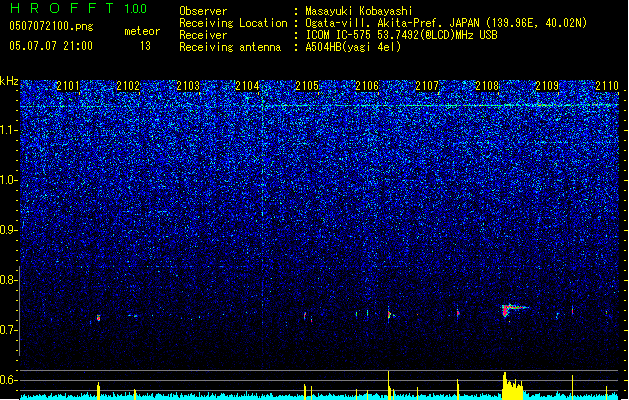Select the Ogata-vill. Akita-Pref. JAPAN location text
This screenshot has width=629, height=400.
[446, 23]
